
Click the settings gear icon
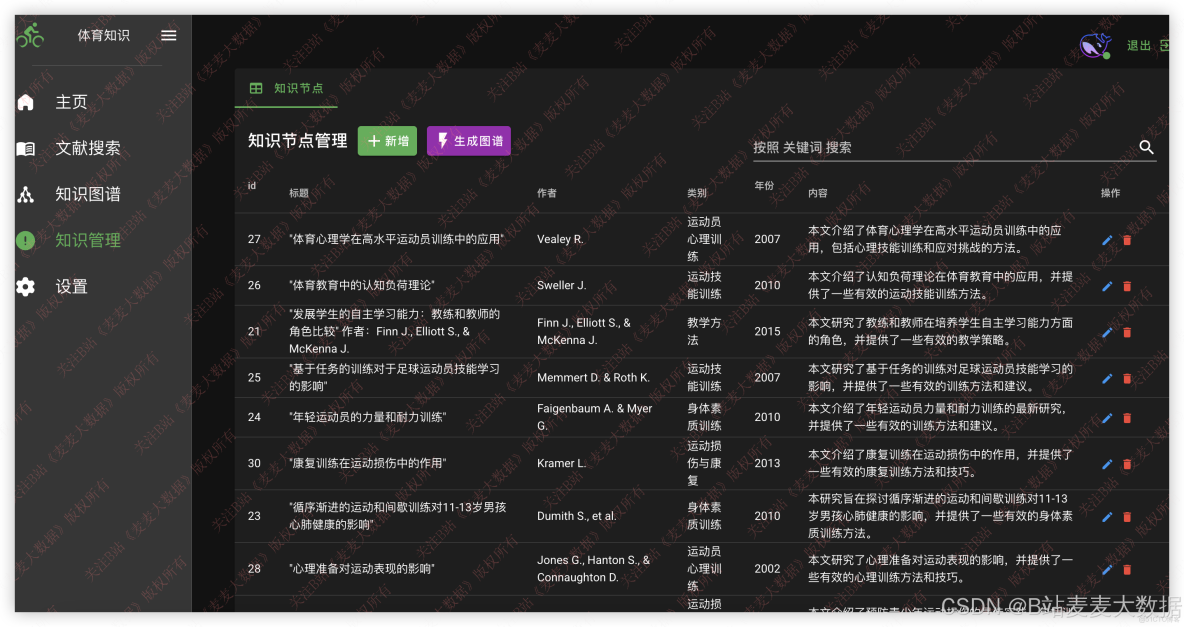[26, 287]
